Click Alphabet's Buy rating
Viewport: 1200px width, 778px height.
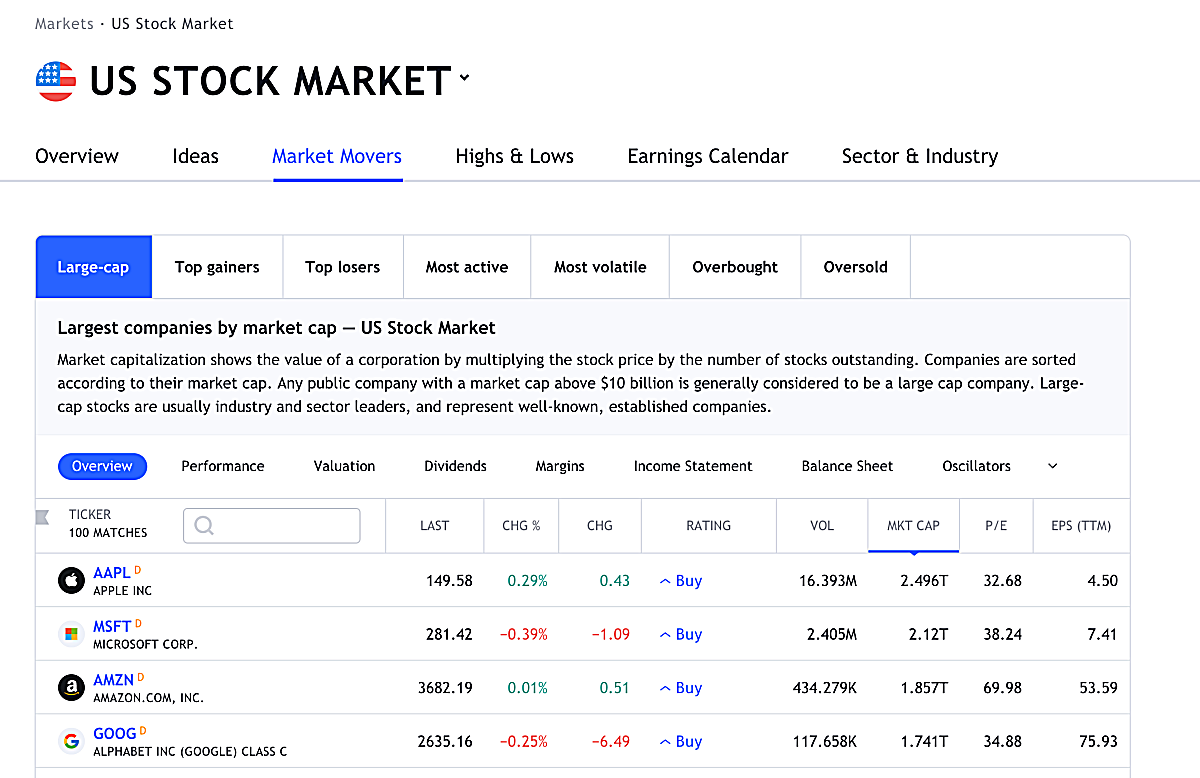(681, 742)
